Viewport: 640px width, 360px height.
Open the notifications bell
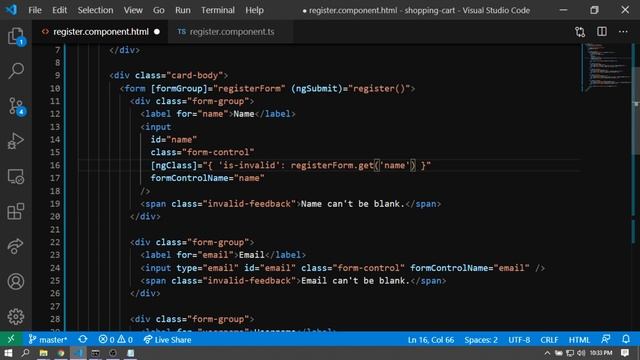[x=626, y=339]
